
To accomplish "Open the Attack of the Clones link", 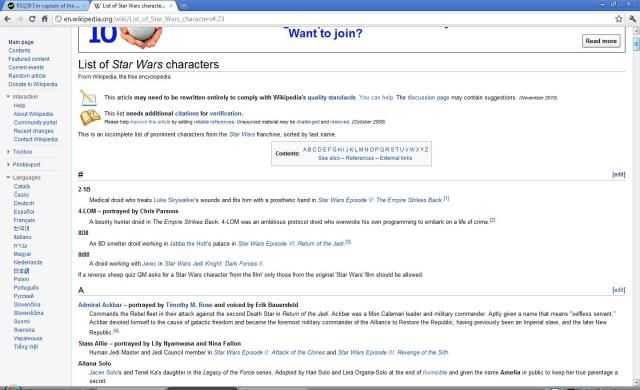I will 269,353.
